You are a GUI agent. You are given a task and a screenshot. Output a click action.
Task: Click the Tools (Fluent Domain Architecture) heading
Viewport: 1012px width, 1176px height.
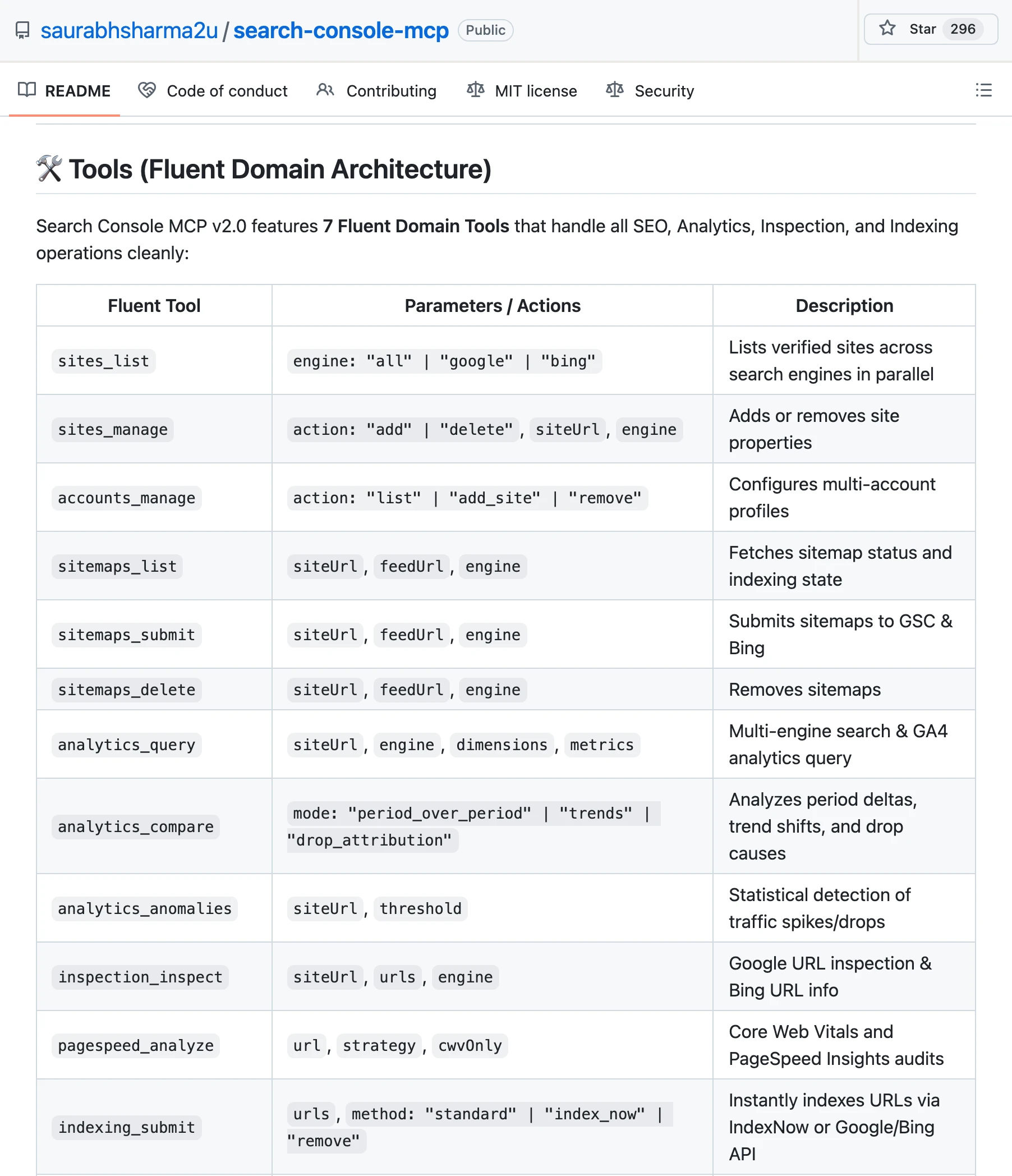[x=264, y=169]
